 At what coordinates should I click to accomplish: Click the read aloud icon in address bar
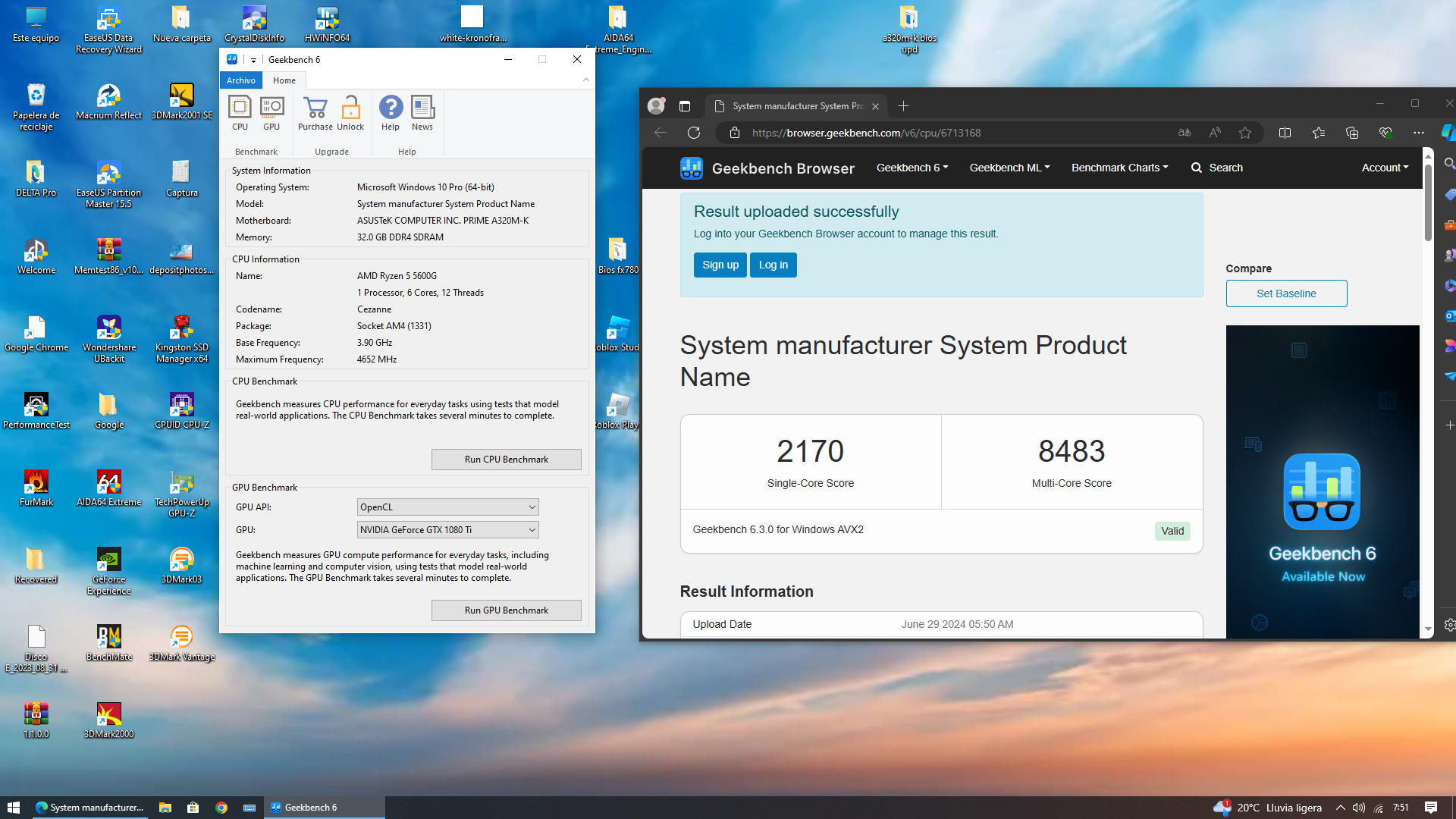tap(1215, 133)
